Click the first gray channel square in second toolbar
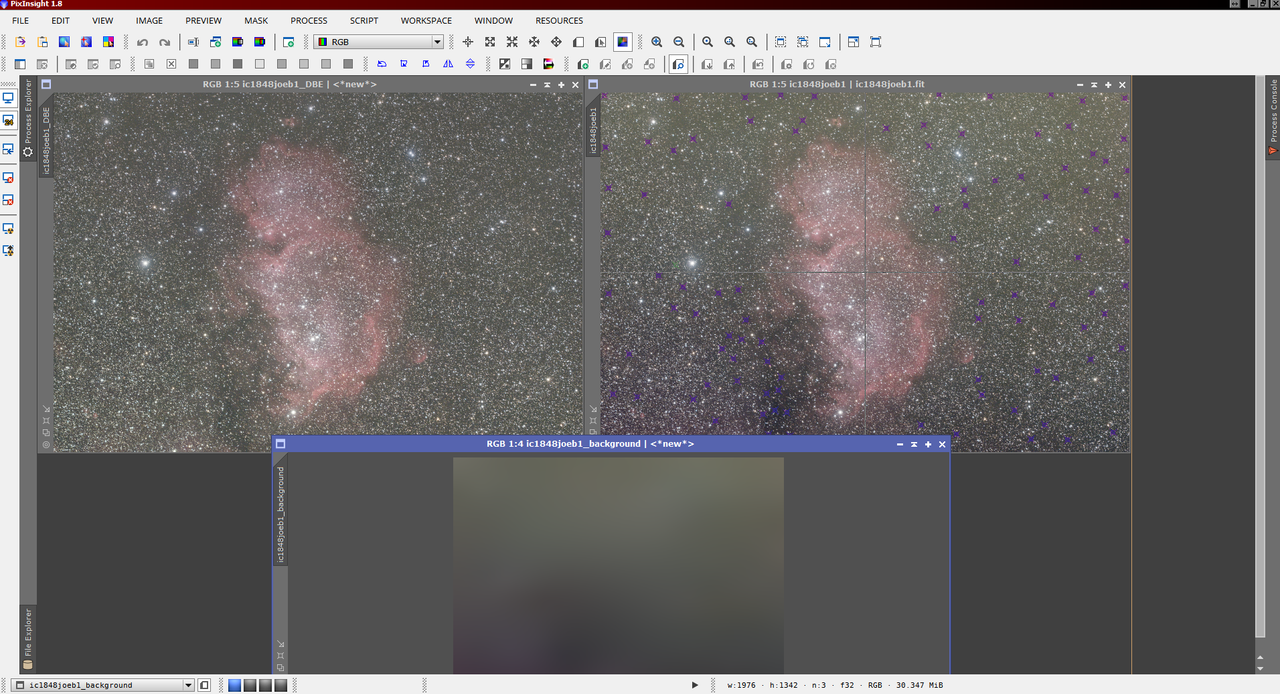The image size is (1280, 694). [193, 64]
